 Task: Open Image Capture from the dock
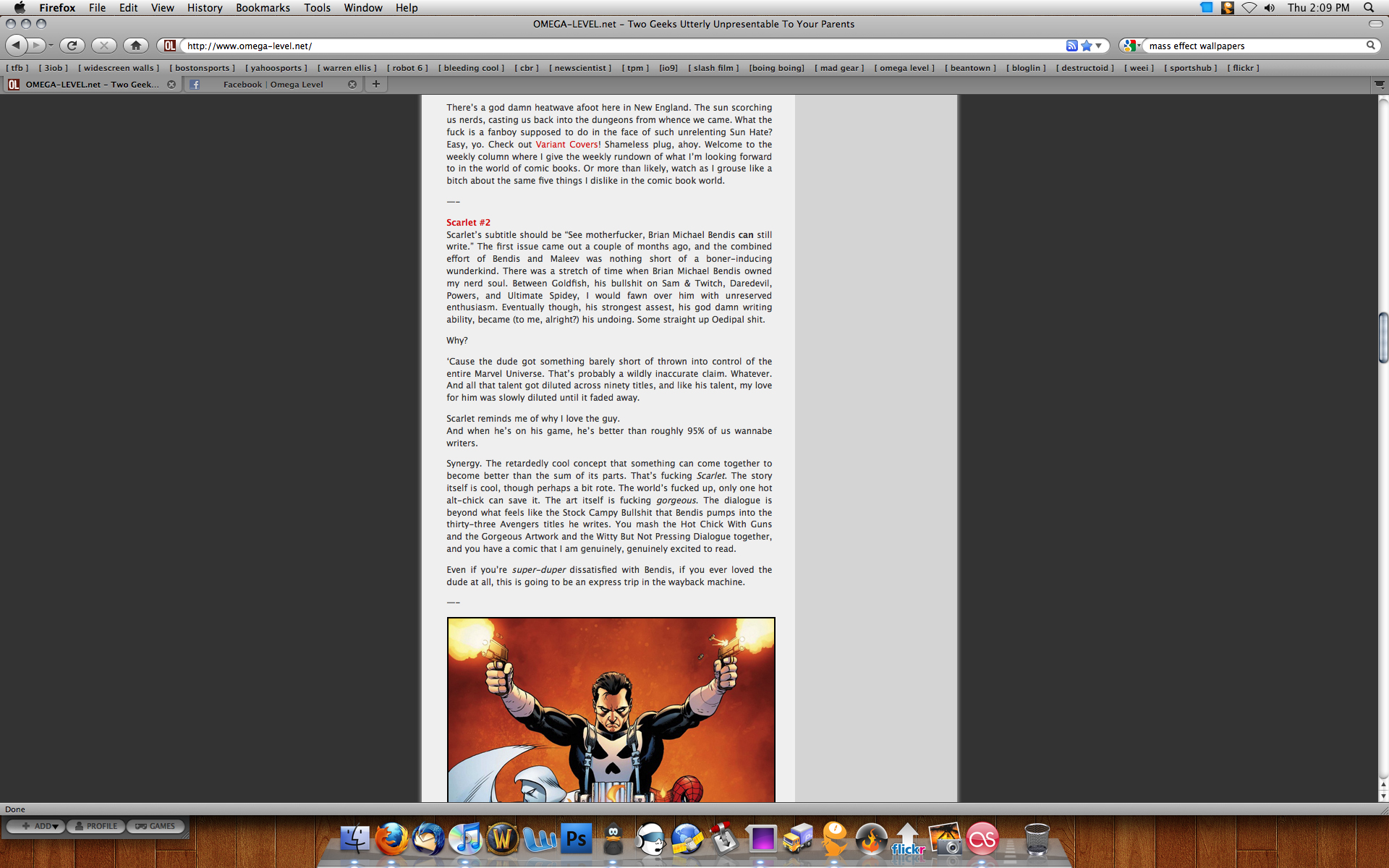(946, 839)
